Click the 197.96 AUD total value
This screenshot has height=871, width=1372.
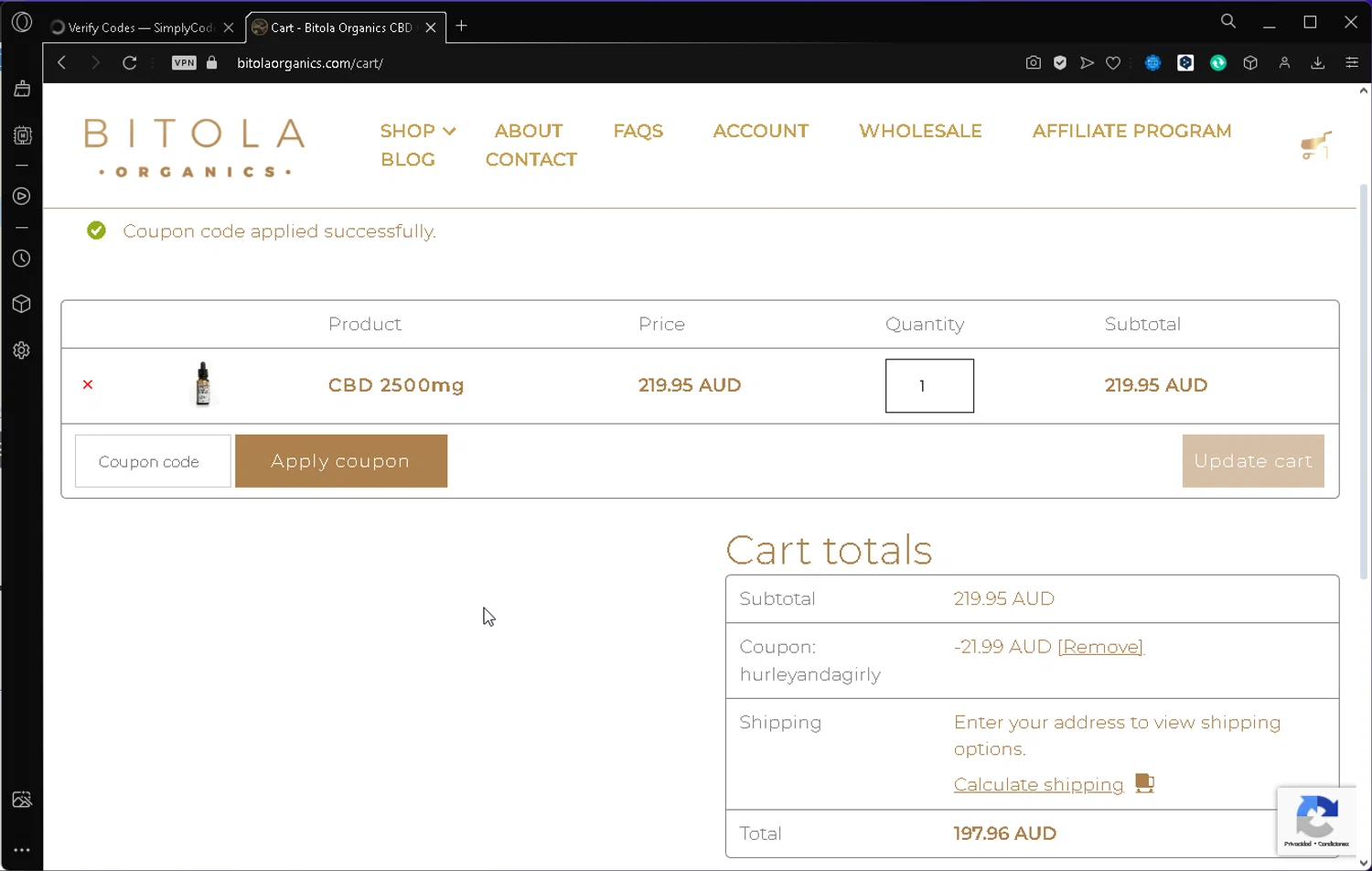pos(1005,833)
